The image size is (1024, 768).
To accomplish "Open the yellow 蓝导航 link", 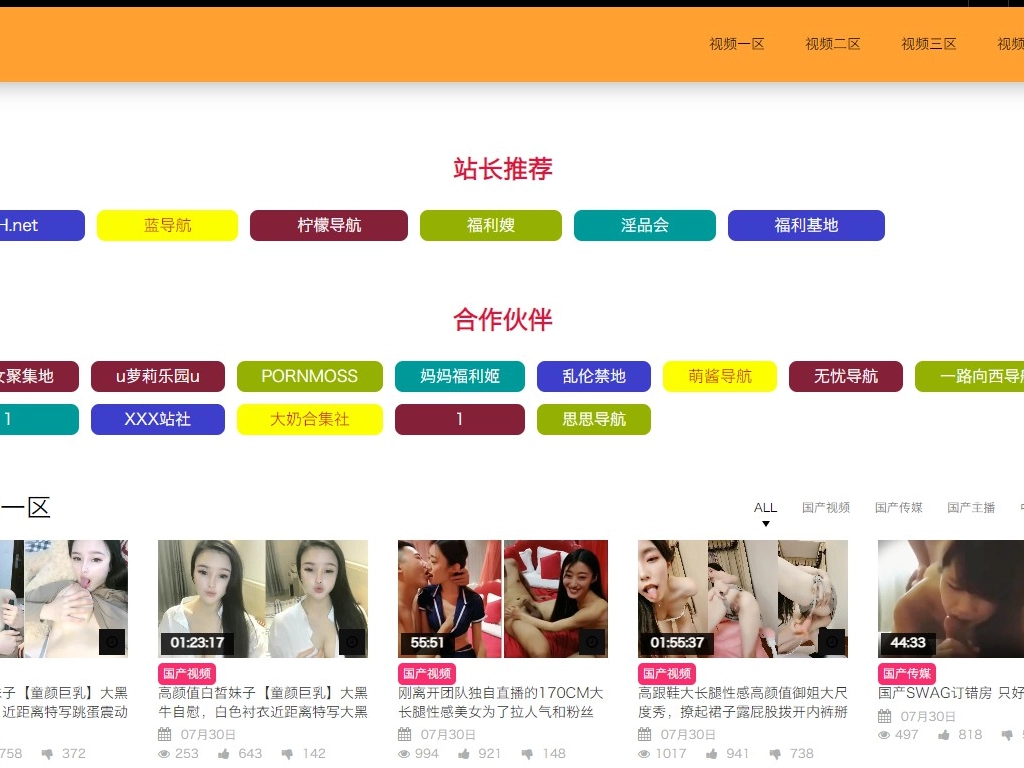I will 167,226.
